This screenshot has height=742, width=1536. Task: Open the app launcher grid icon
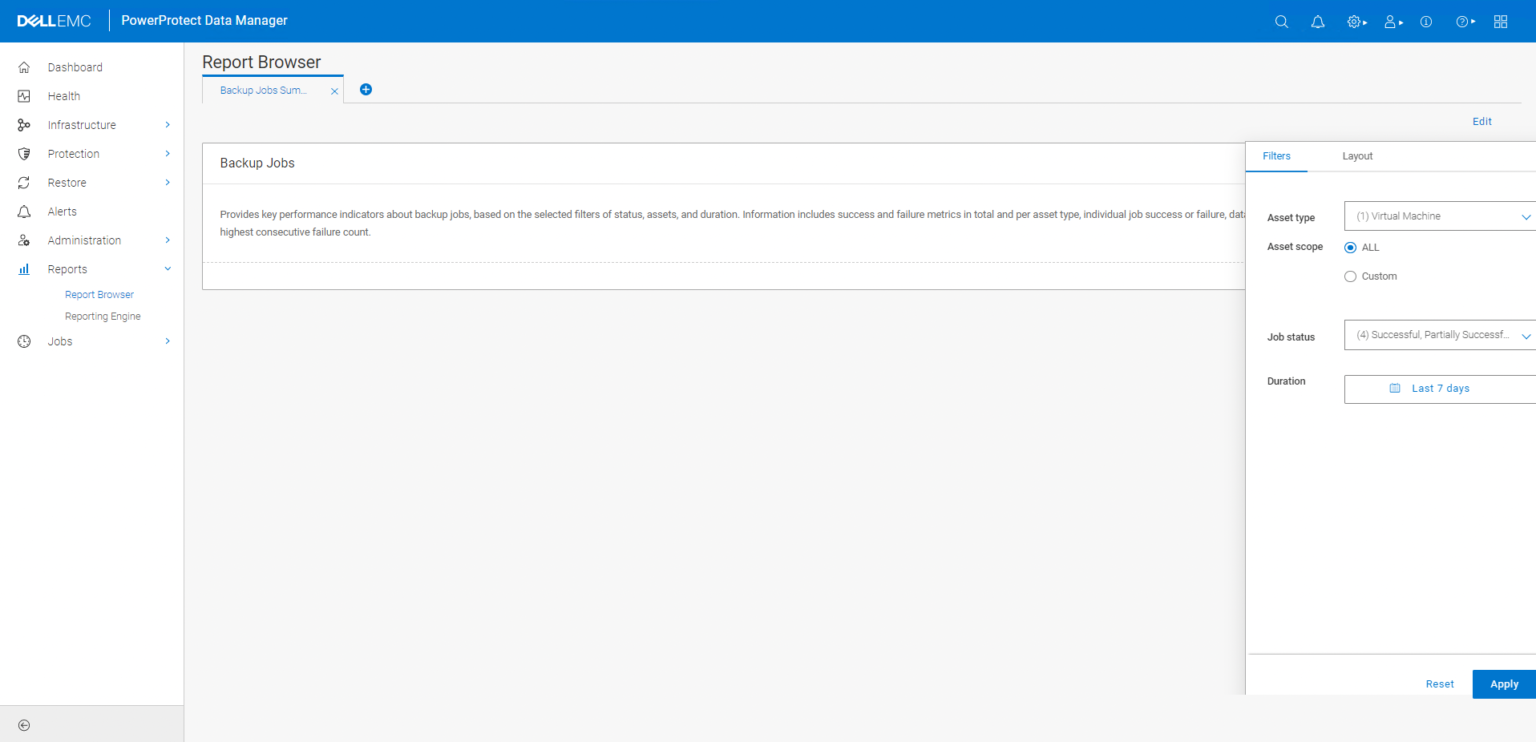1500,21
